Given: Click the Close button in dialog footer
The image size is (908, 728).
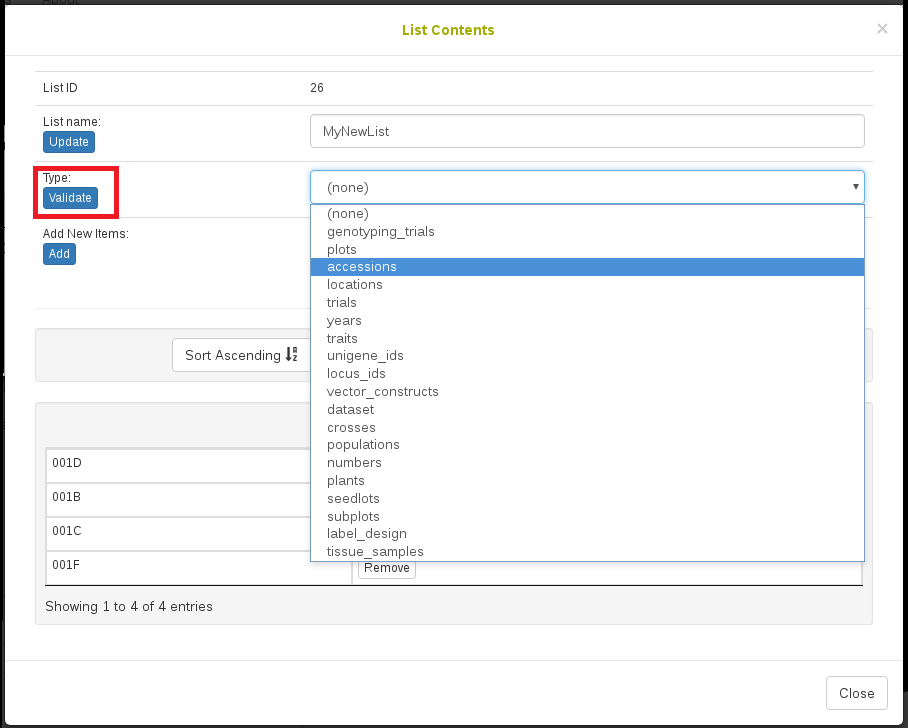Looking at the screenshot, I should 856,693.
